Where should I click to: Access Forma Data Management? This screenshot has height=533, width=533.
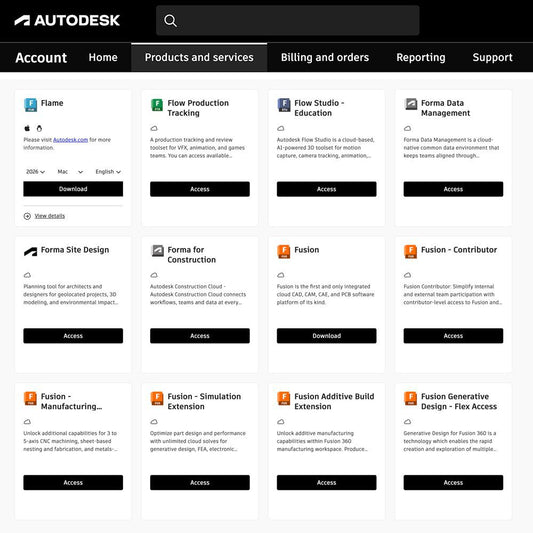453,189
